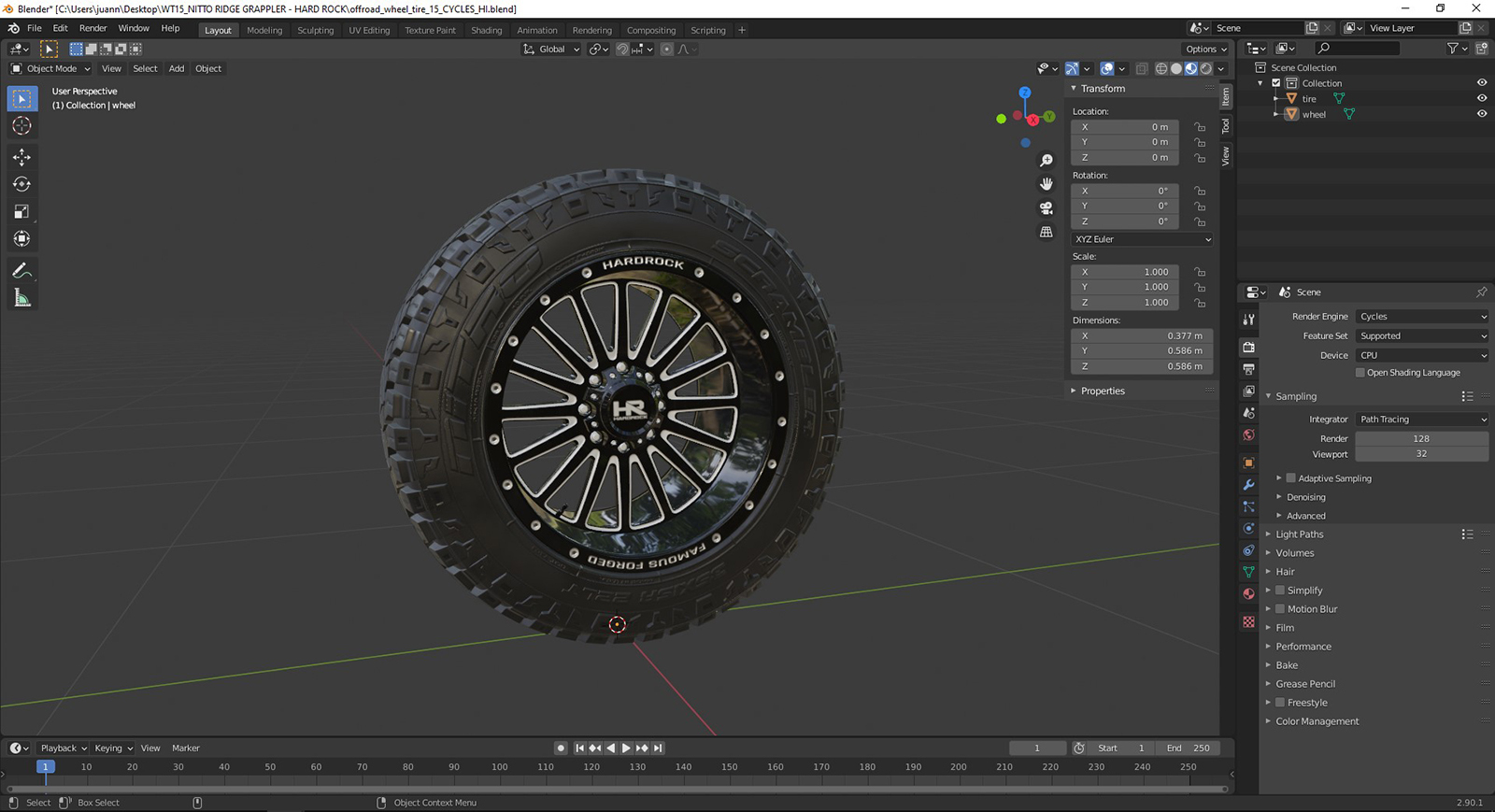Click the Scale X value field
Viewport: 1495px width, 812px height.
point(1125,272)
